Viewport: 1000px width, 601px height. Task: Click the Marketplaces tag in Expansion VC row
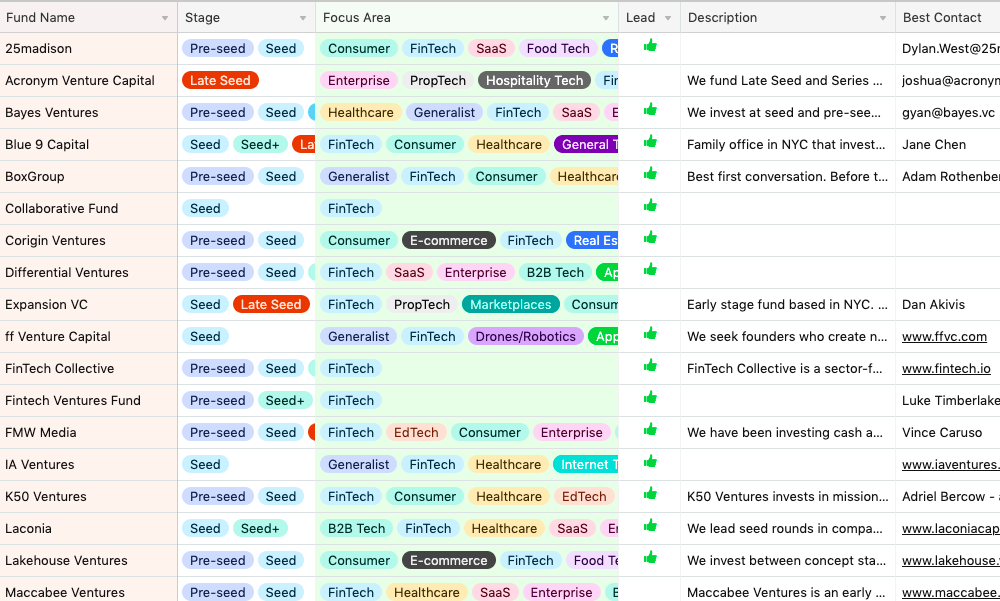pyautogui.click(x=510, y=304)
